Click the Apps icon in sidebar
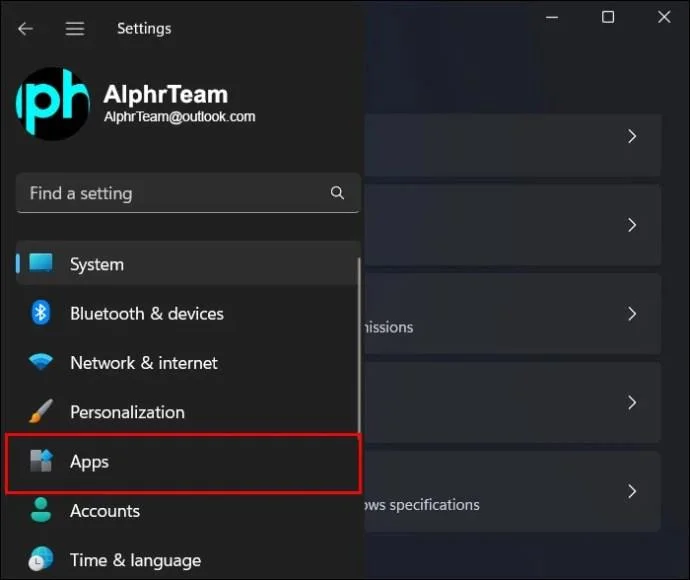 (x=41, y=461)
